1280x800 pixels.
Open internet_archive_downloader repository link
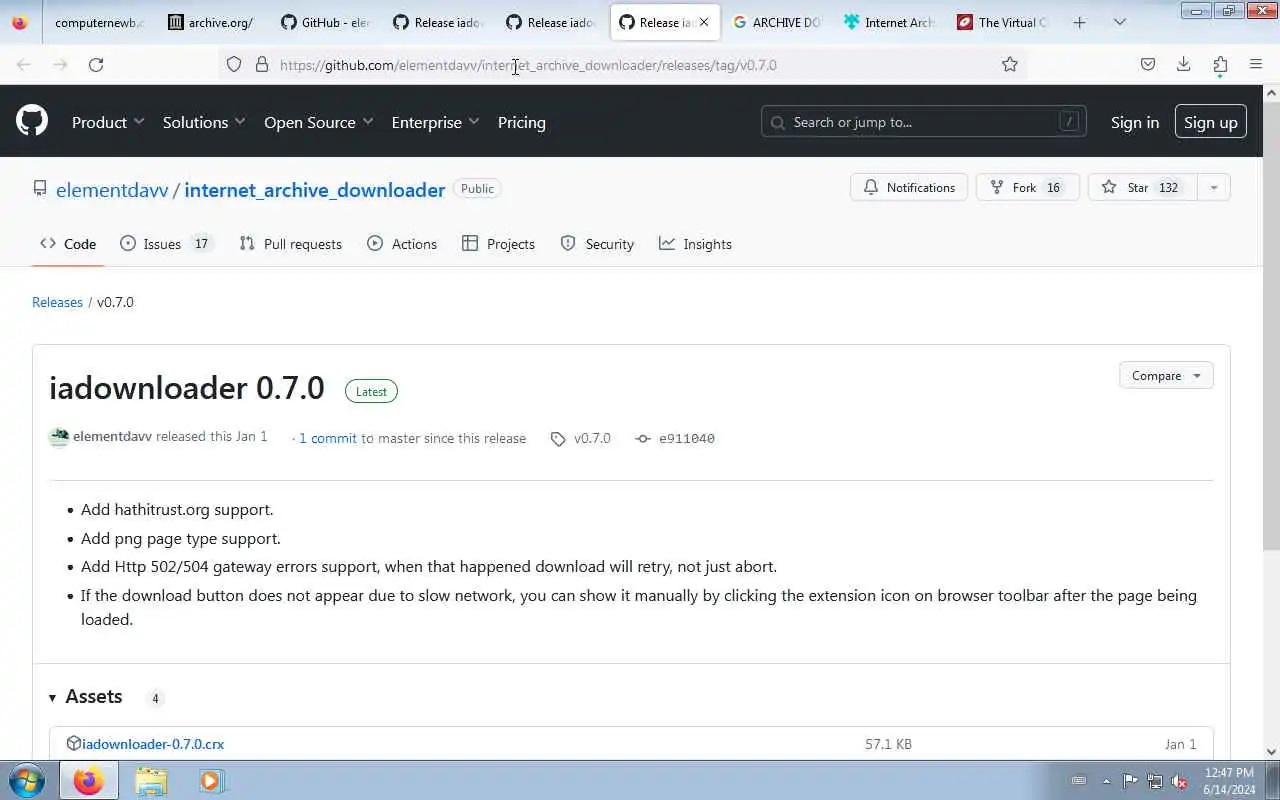[315, 190]
